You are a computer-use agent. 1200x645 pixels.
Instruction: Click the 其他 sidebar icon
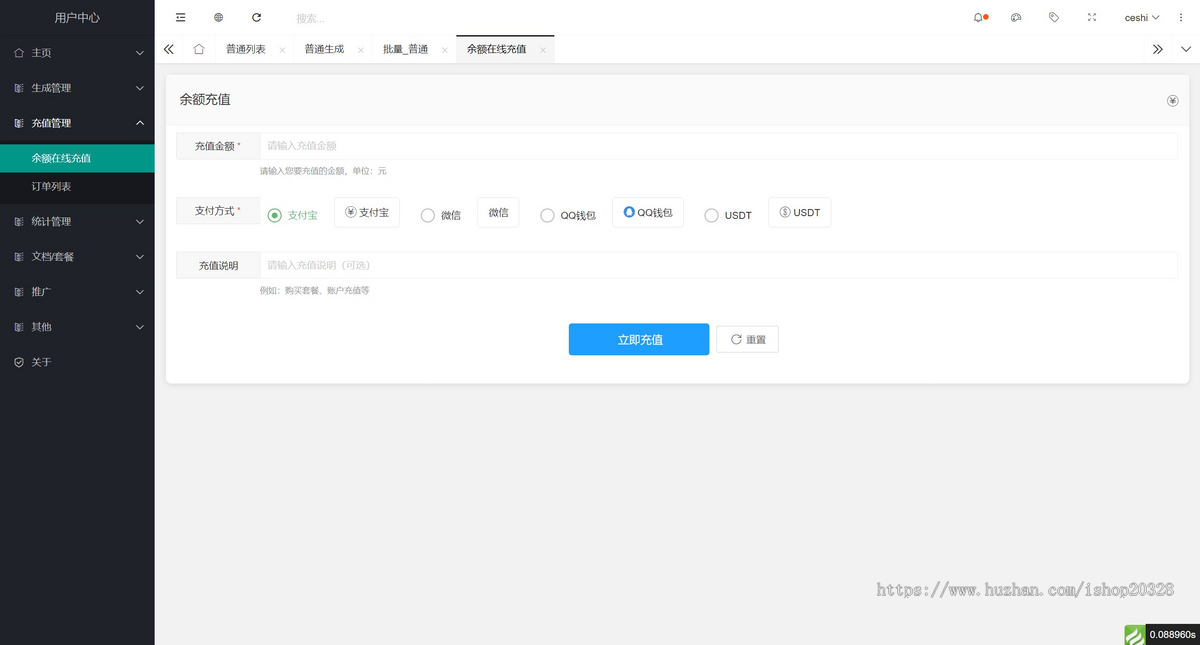pyautogui.click(x=19, y=327)
